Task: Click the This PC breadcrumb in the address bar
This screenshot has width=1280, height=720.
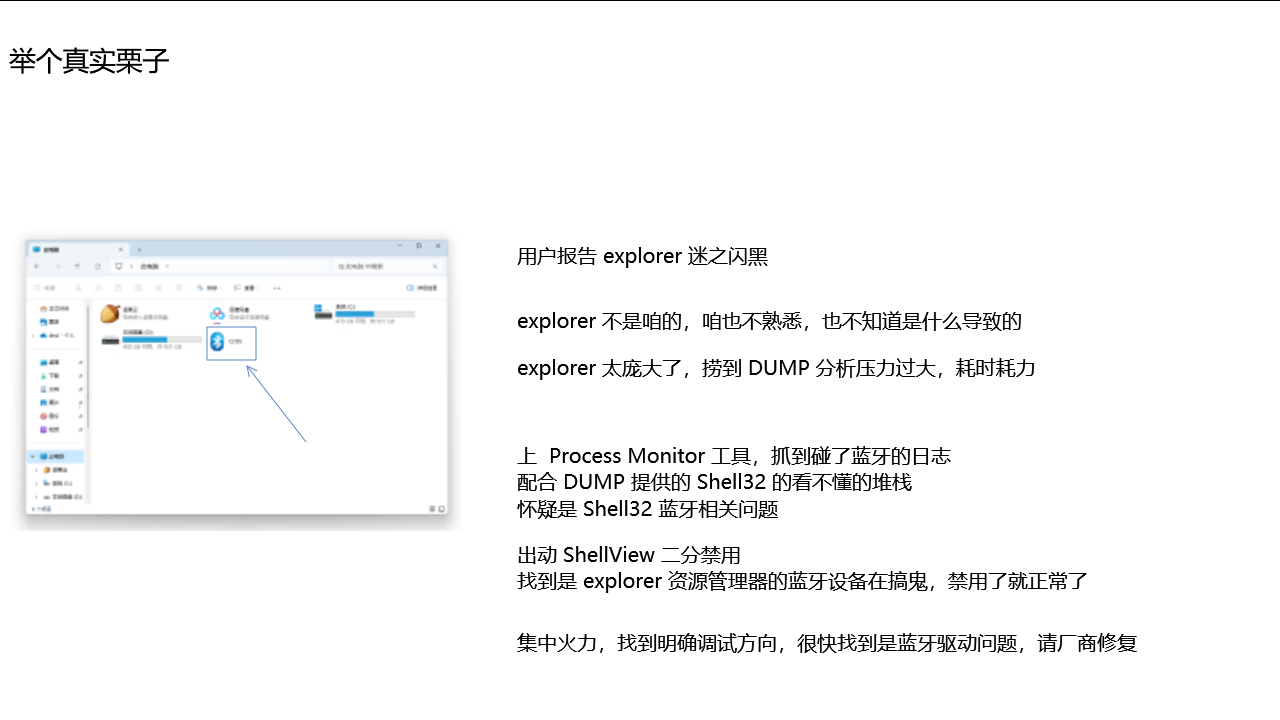Action: 149,266
